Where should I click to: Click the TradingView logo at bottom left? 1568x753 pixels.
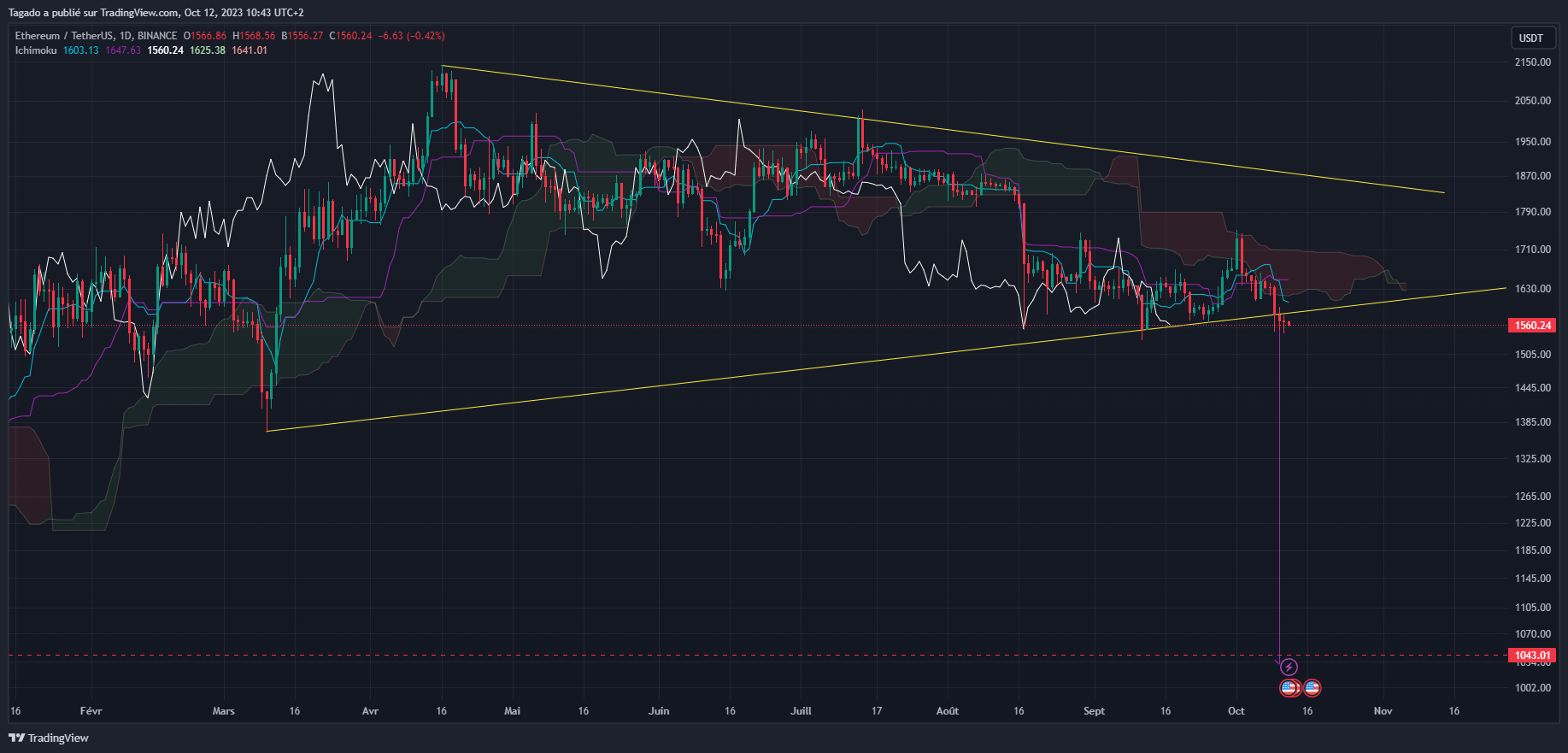(x=49, y=738)
